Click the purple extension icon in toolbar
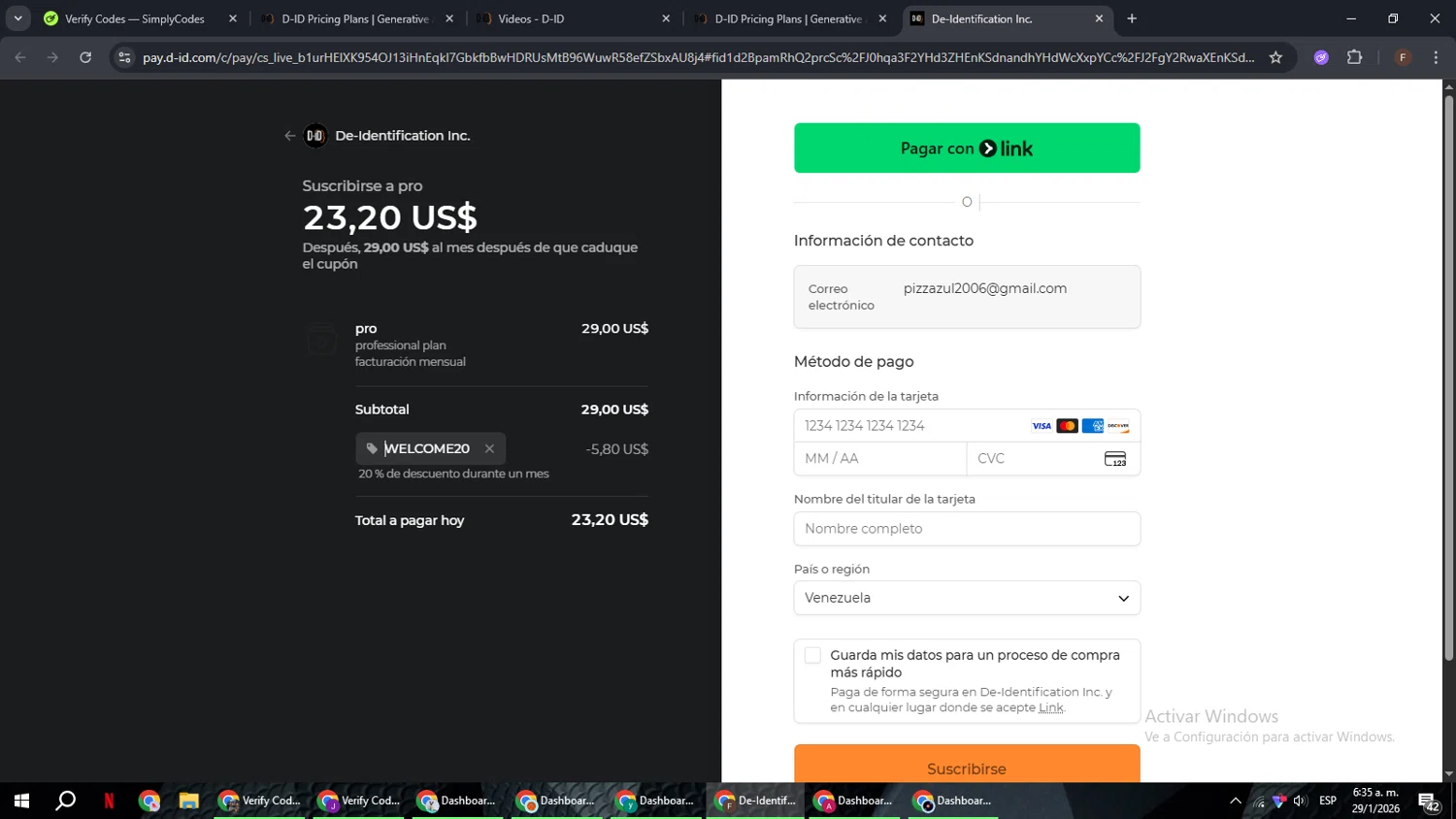The image size is (1456, 819). click(x=1321, y=57)
